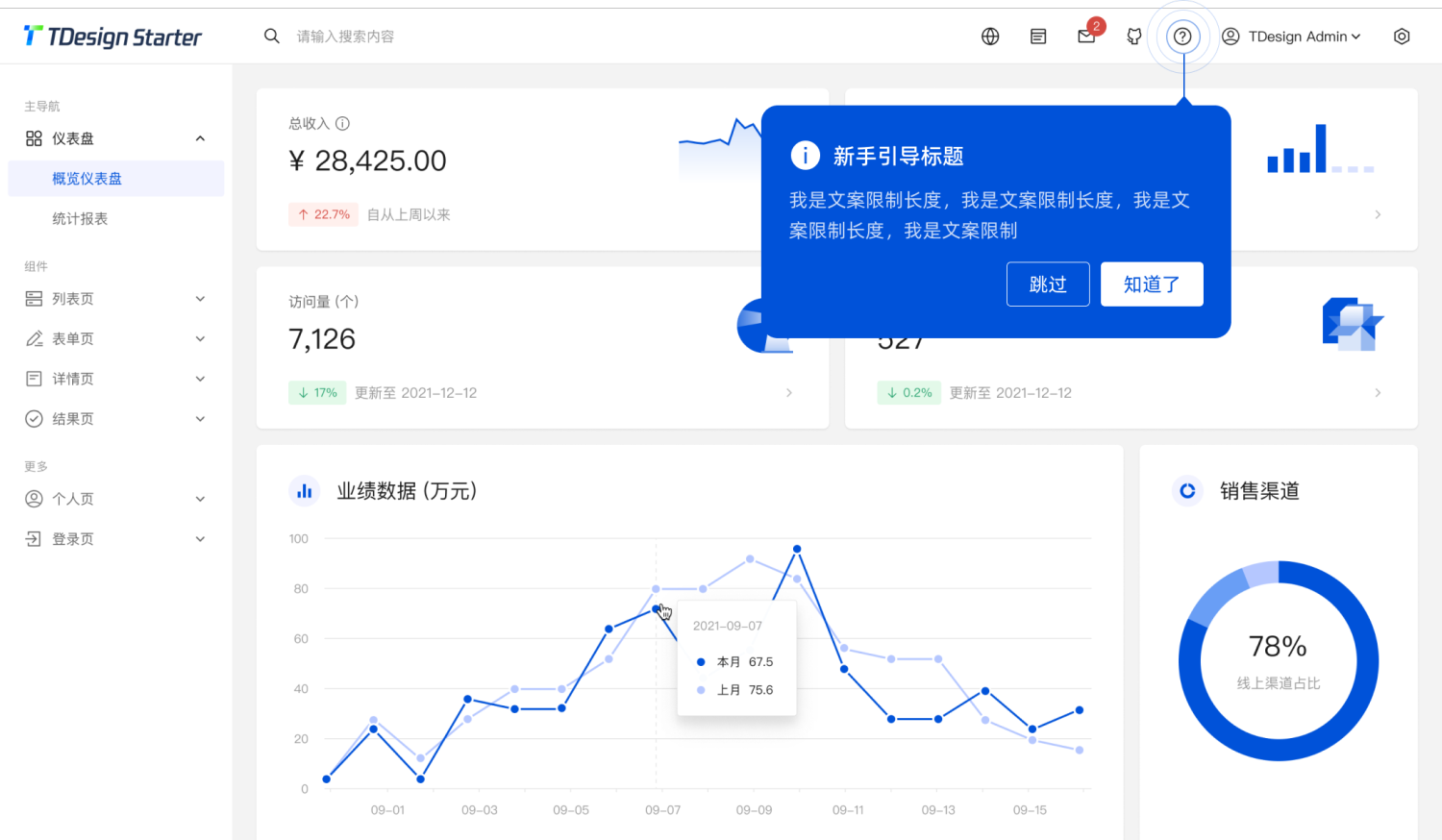Click the 仪表盘 grid icon in sidebar
Screen dimensions: 1442x840
[32, 137]
